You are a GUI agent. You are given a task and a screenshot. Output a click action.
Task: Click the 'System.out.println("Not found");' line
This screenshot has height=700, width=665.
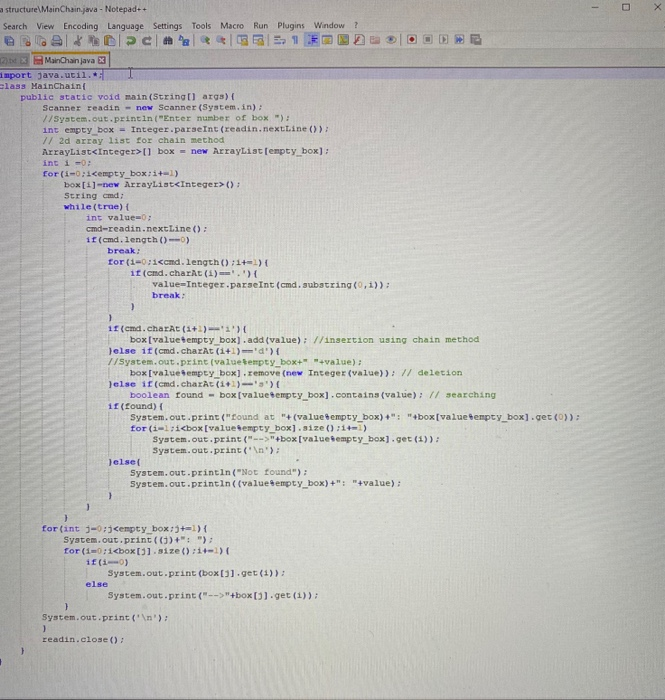point(219,472)
